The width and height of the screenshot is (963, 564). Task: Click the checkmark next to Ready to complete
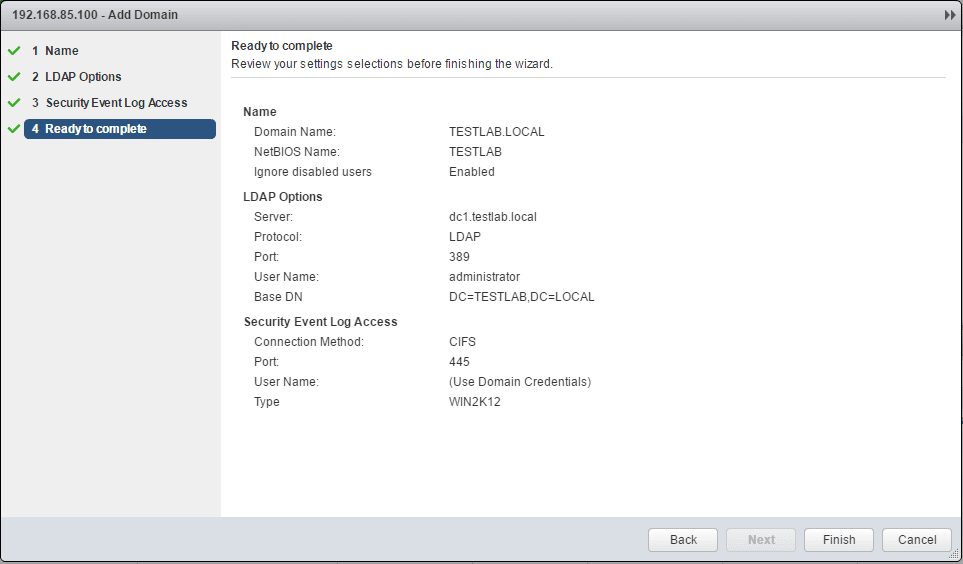click(x=13, y=129)
